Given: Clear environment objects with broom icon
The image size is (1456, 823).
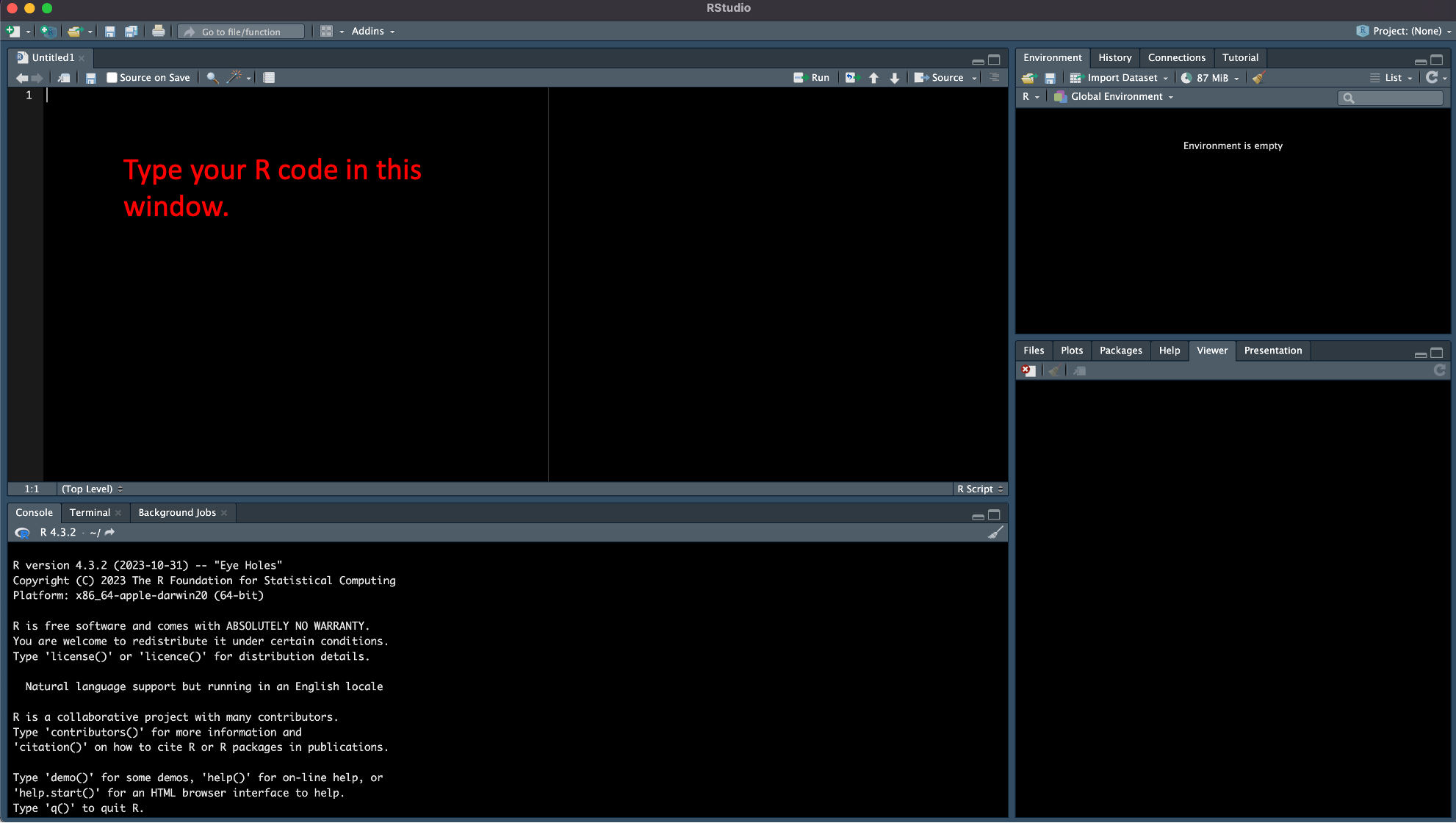Looking at the screenshot, I should click(1258, 77).
